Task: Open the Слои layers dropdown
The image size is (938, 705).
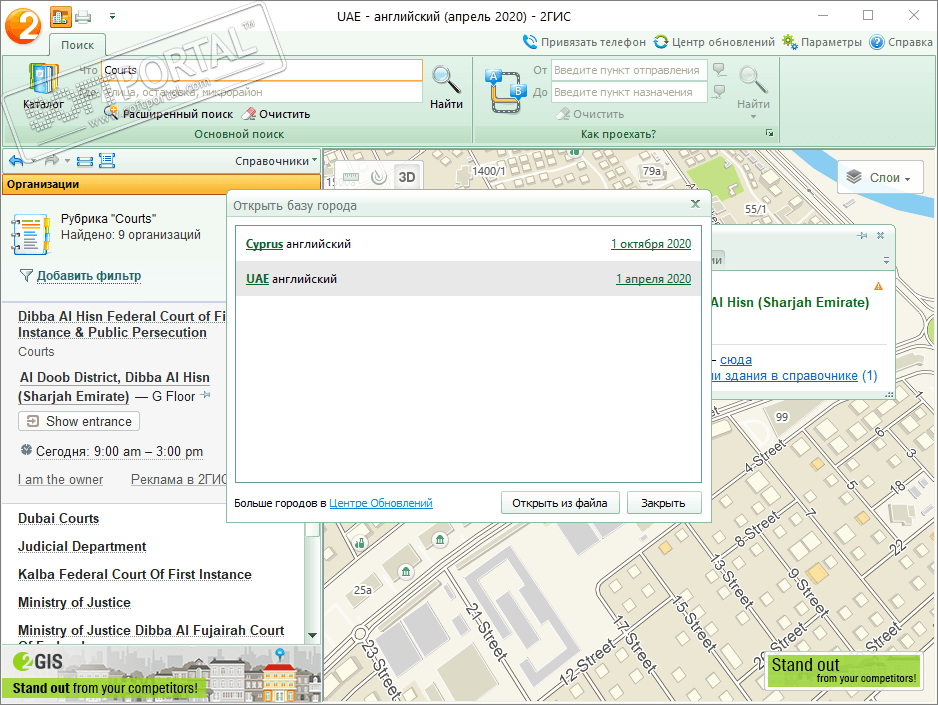Action: tap(878, 178)
